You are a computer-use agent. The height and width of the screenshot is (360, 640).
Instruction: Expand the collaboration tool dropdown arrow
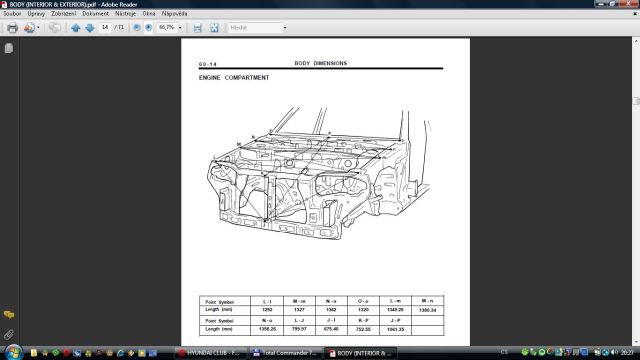coord(38,28)
